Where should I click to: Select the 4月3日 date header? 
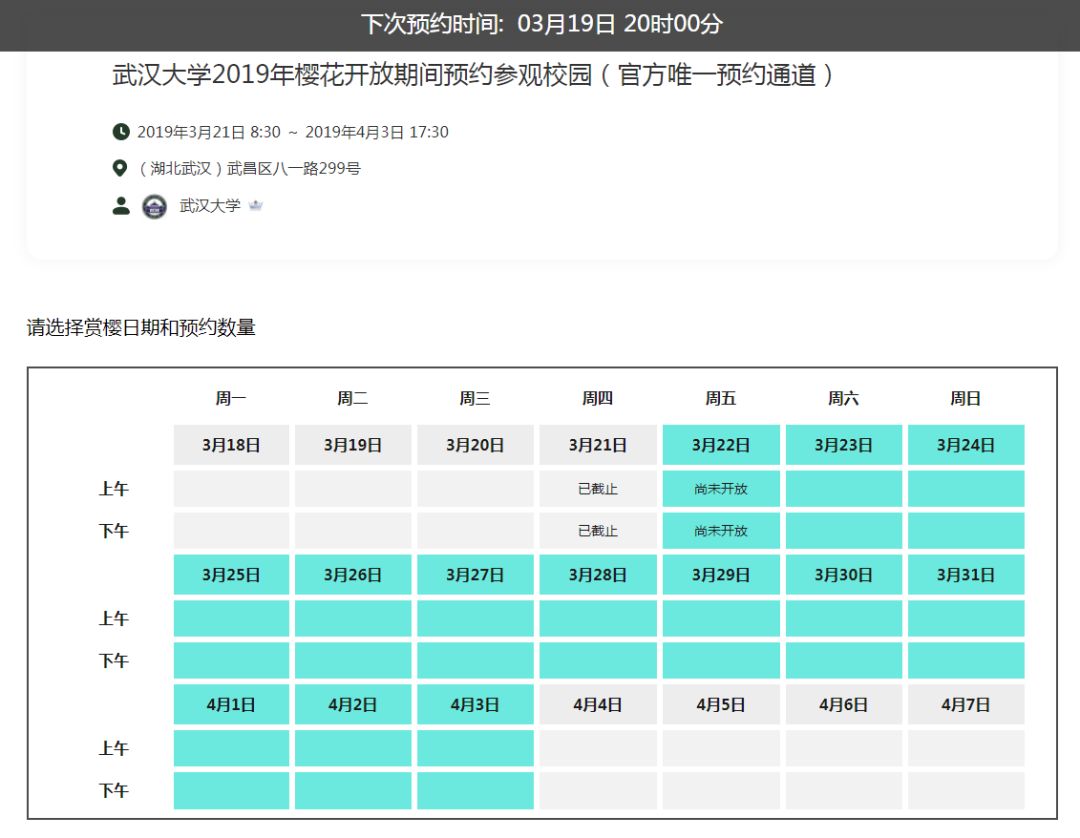tap(475, 704)
